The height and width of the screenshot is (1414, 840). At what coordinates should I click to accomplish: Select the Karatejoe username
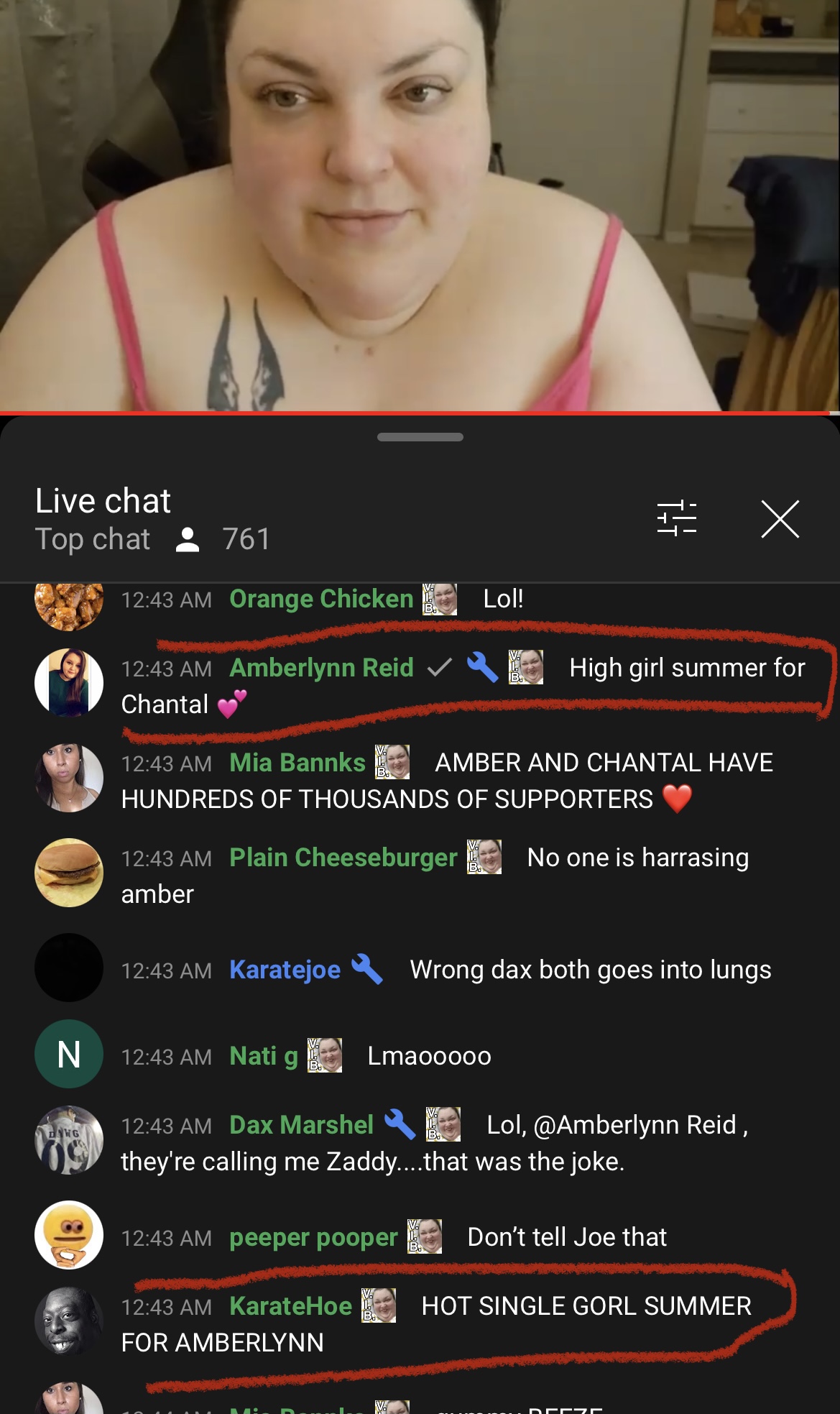(285, 970)
